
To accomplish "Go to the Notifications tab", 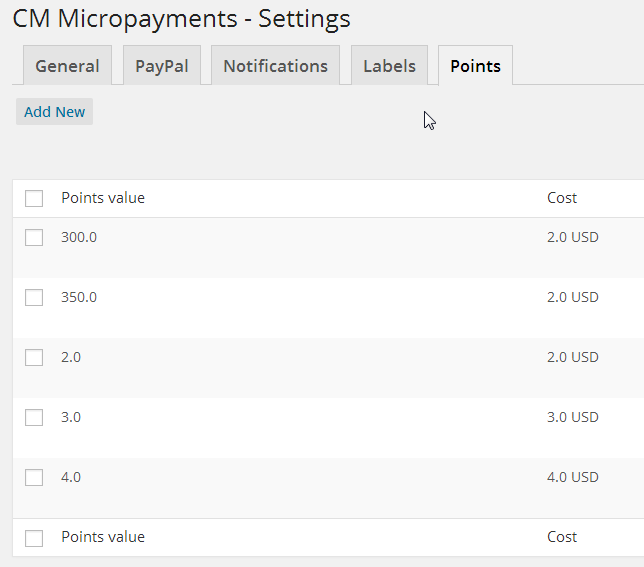I will click(x=275, y=66).
